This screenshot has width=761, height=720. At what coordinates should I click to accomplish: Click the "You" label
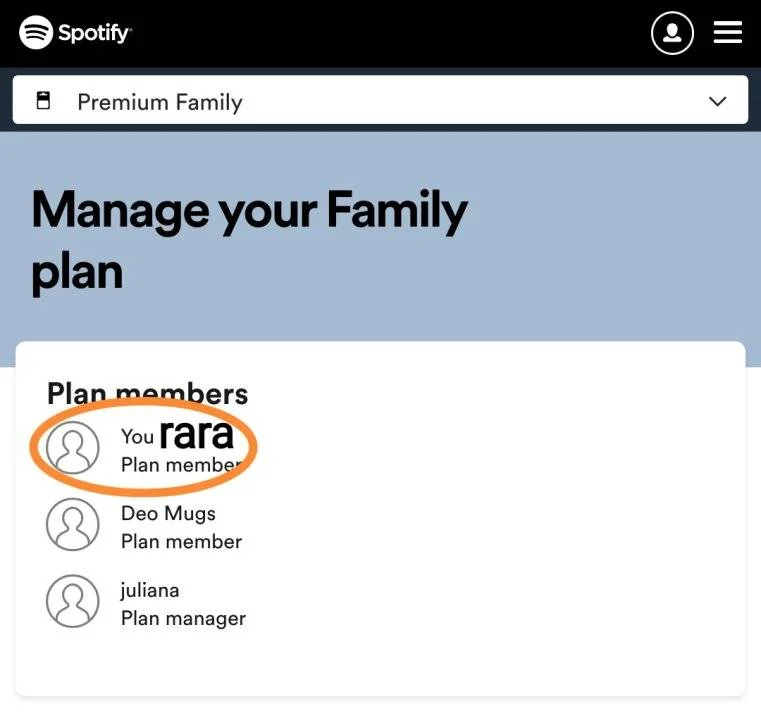point(137,437)
